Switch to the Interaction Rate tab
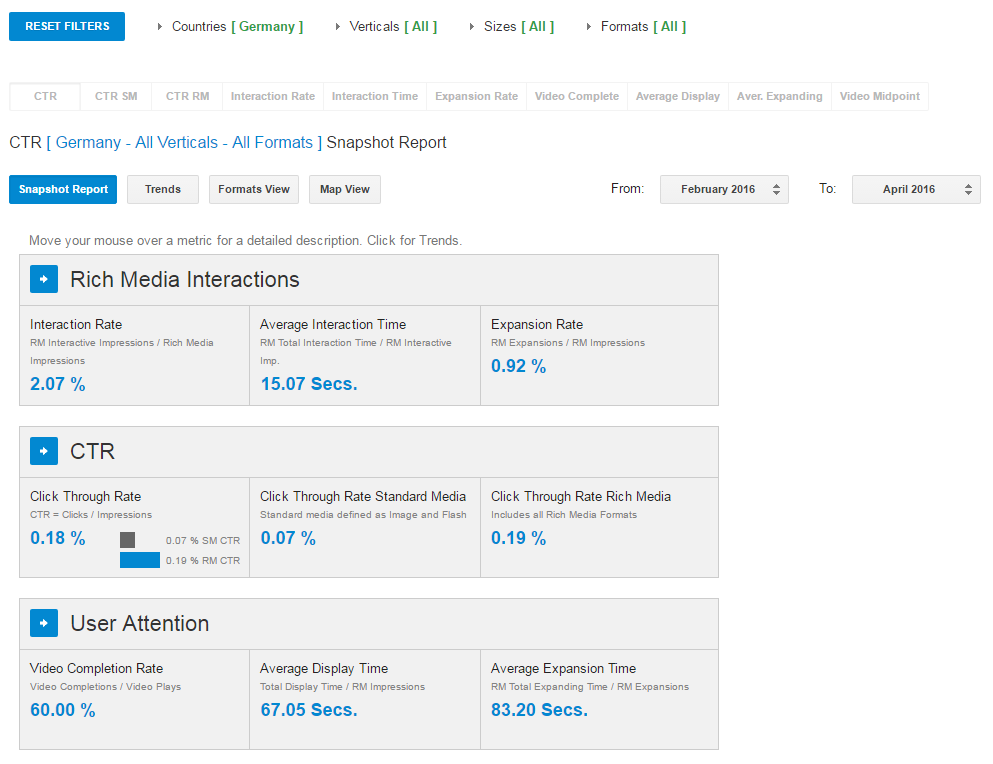The height and width of the screenshot is (764, 993). (273, 96)
